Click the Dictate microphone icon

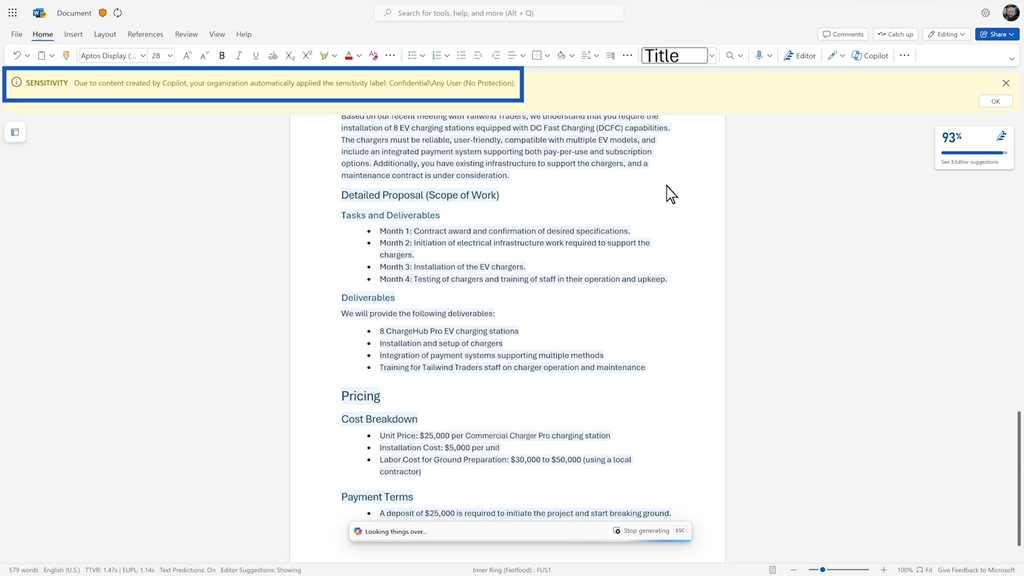pos(760,56)
